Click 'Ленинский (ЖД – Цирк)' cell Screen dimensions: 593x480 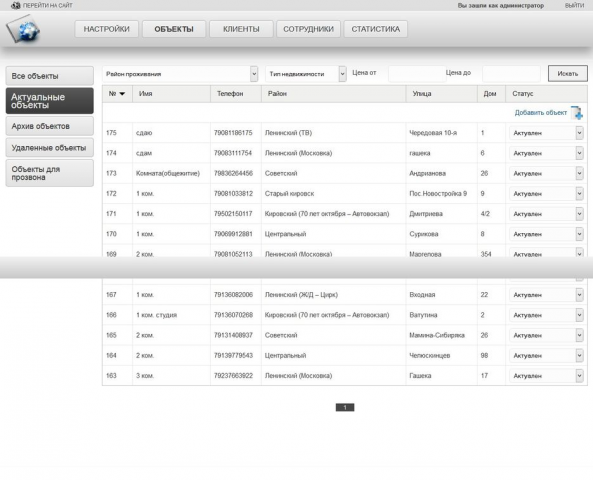(x=301, y=295)
